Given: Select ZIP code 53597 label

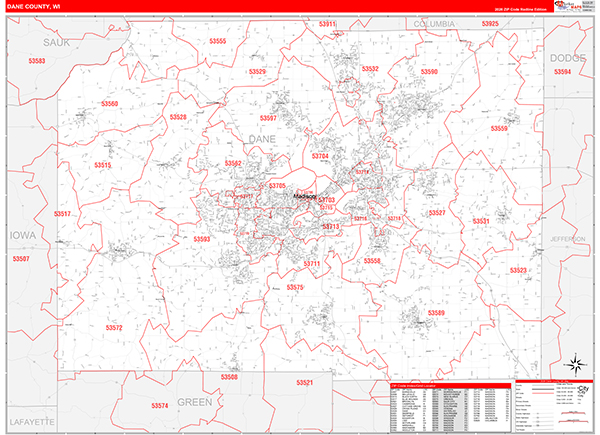Looking at the screenshot, I should (268, 118).
